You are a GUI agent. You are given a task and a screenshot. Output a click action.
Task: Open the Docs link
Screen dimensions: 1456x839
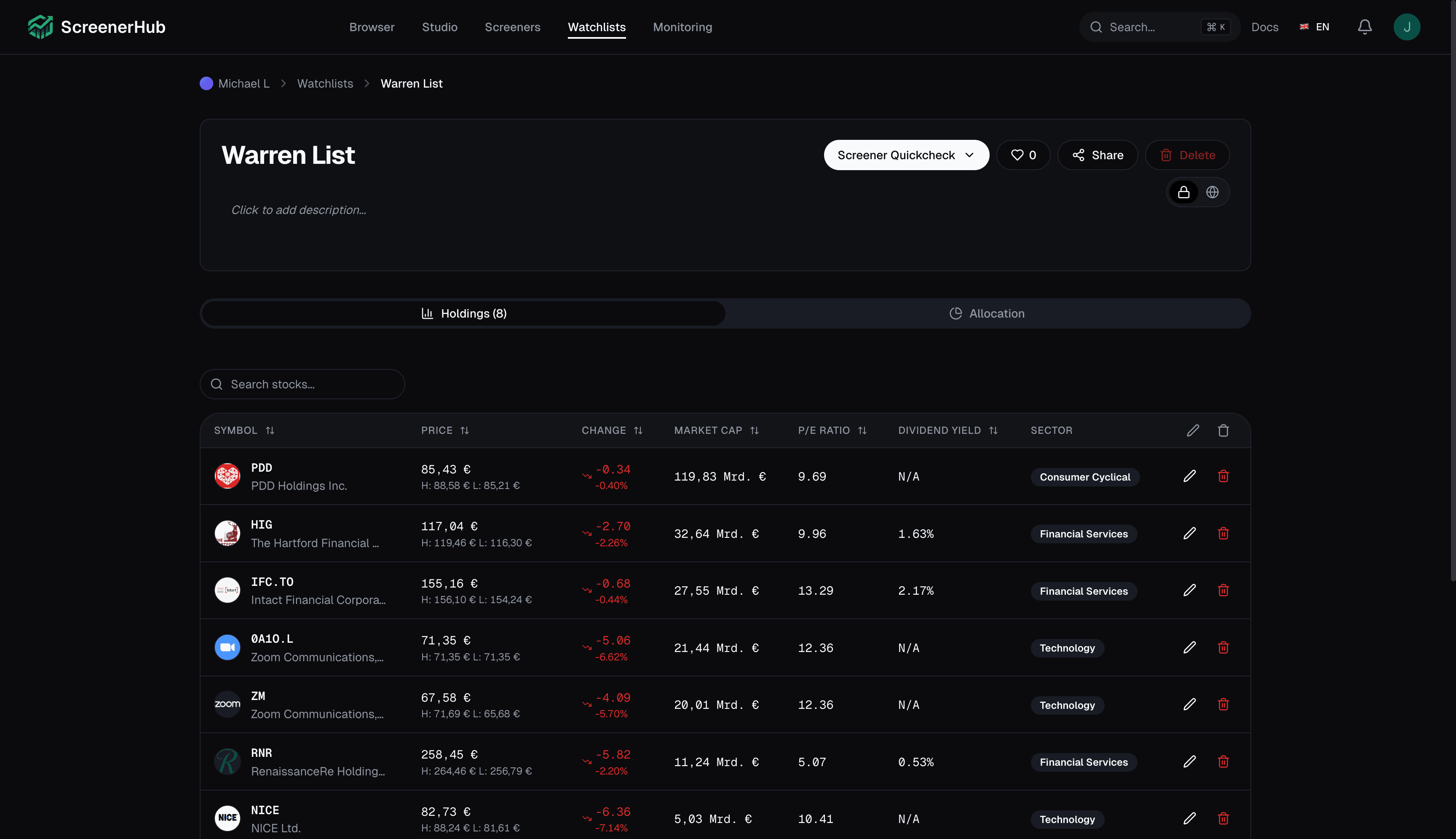click(x=1265, y=27)
